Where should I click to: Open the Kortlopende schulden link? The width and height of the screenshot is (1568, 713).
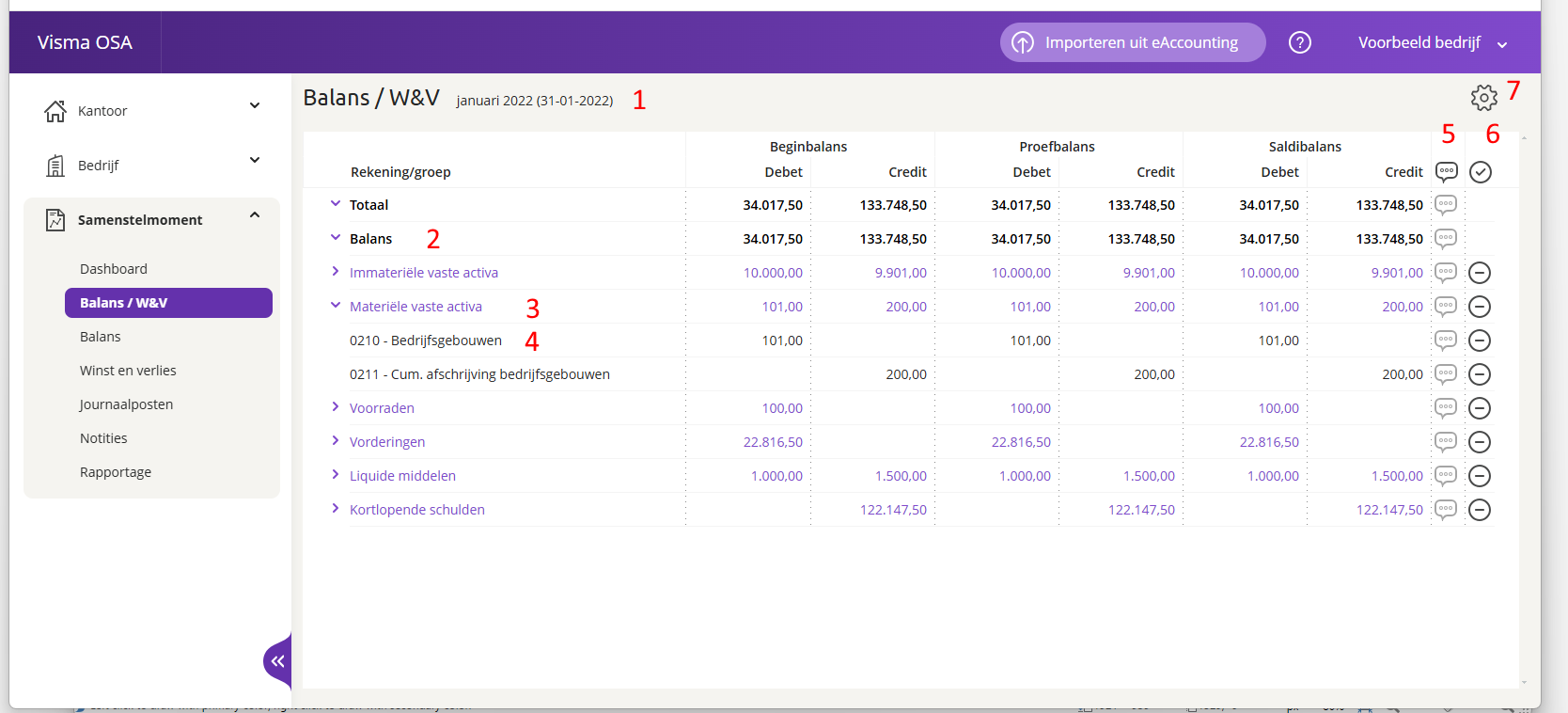click(x=417, y=510)
